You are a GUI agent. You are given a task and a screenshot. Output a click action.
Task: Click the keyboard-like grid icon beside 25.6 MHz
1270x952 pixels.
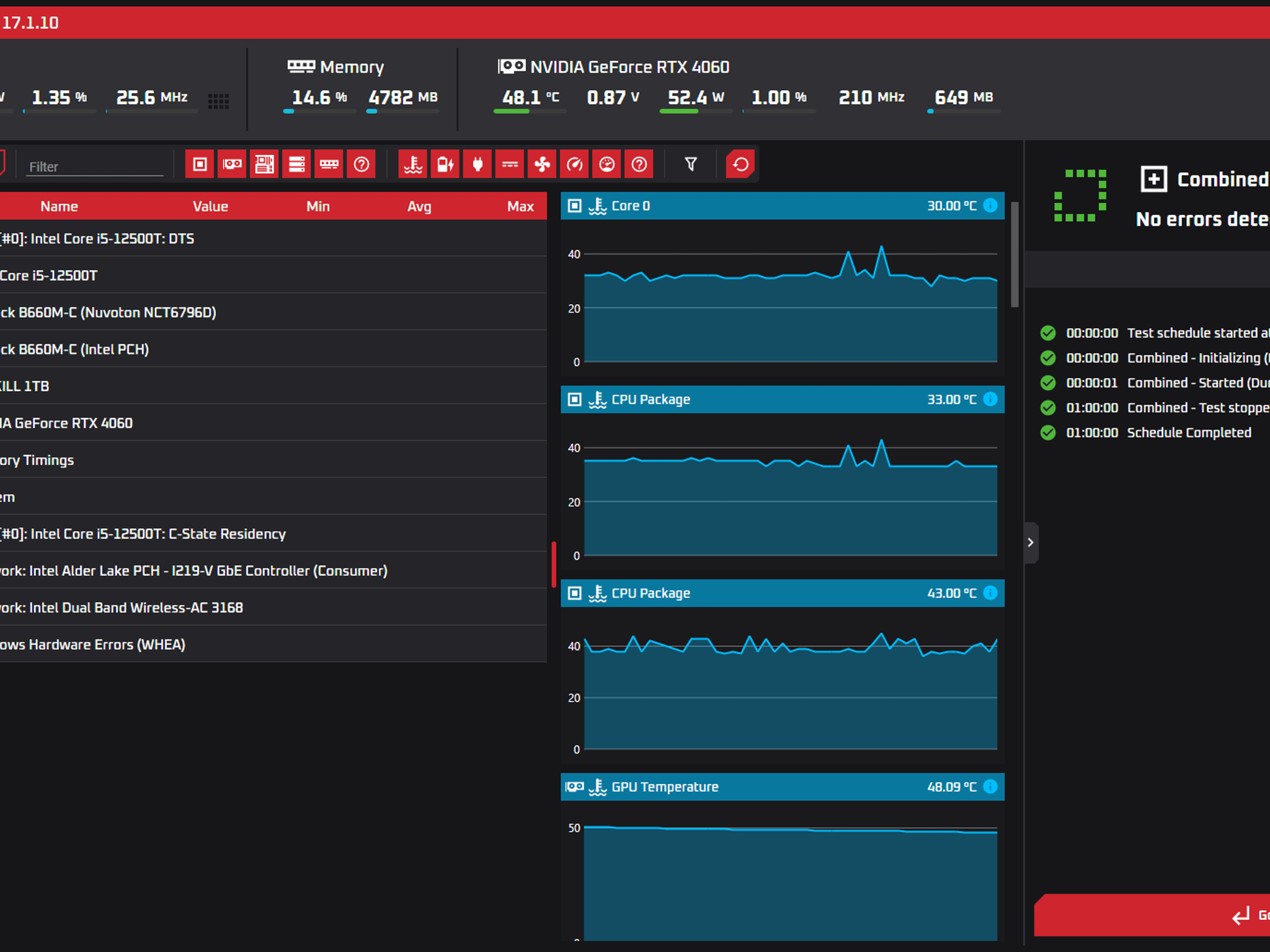click(218, 102)
